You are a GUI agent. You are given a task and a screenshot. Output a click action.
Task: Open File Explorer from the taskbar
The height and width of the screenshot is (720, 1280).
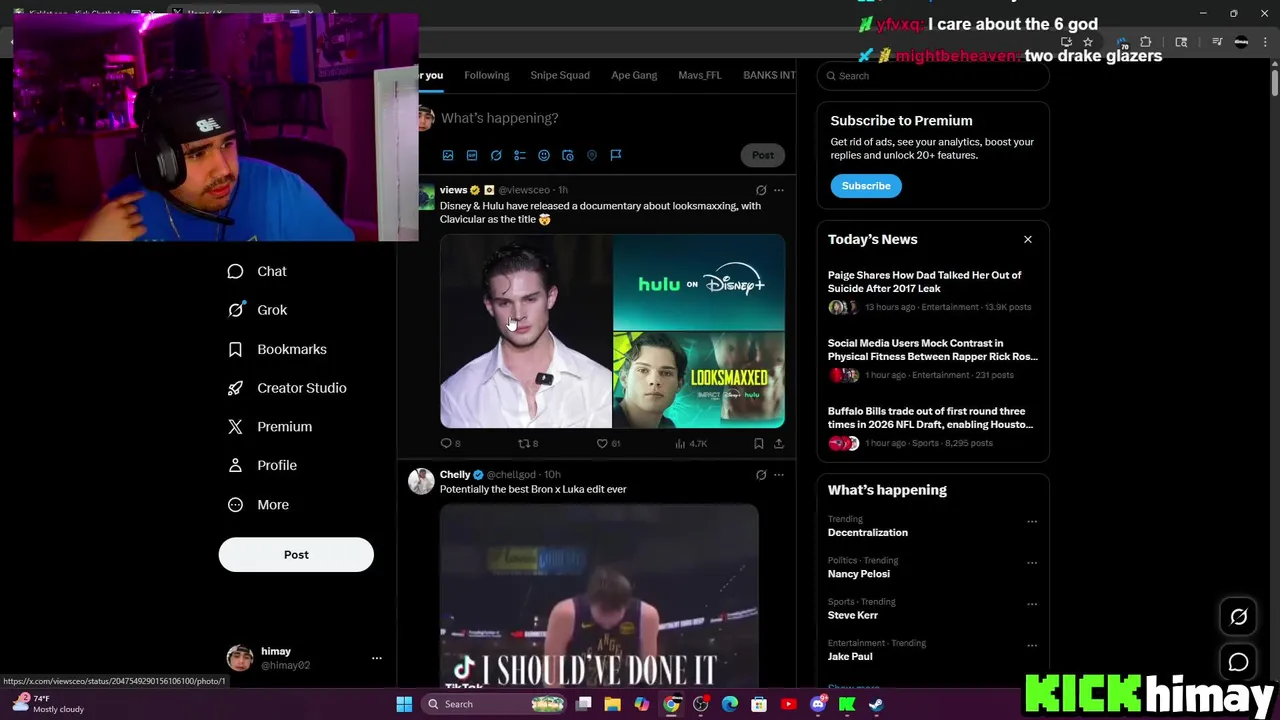(x=612, y=704)
